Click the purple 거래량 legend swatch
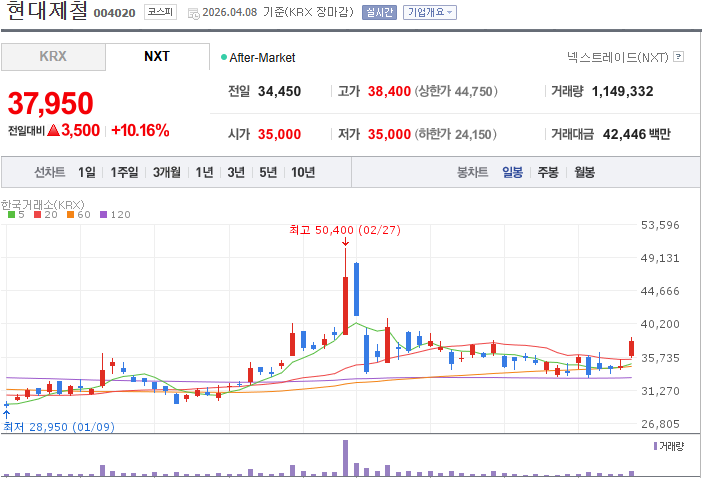Screen dimensions: 702x478 655,446
